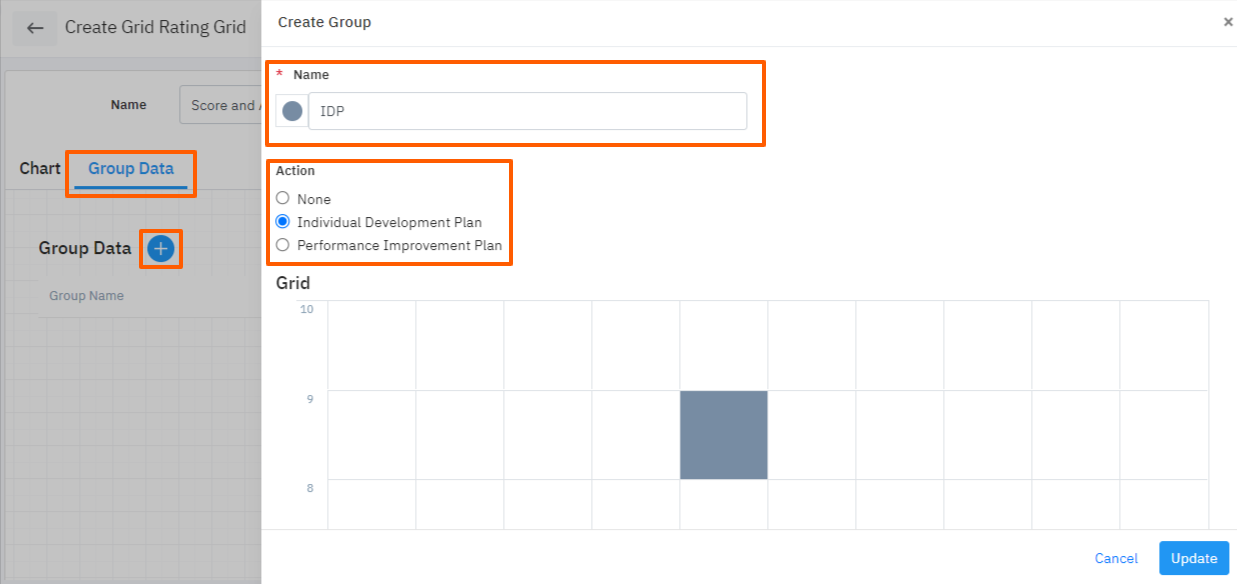The height and width of the screenshot is (584, 1237).
Task: Click grid cell directly above highlighted cell
Action: point(724,345)
